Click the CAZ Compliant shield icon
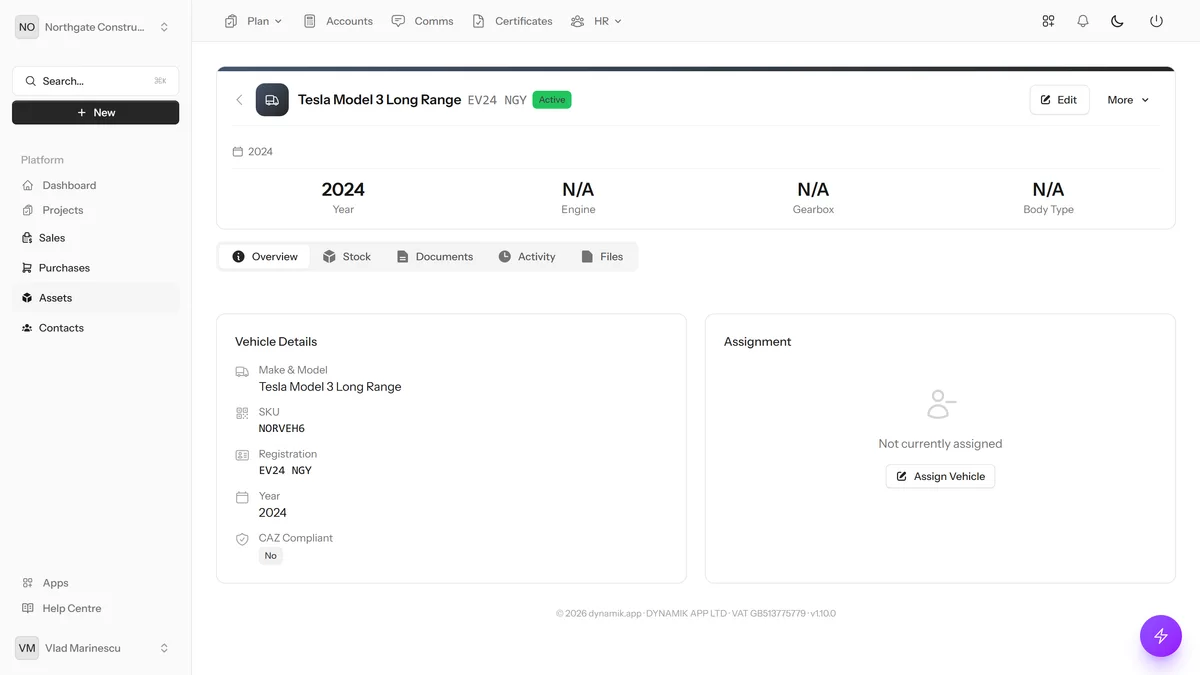Screen dimensions: 1200x675 pyautogui.click(x=242, y=539)
